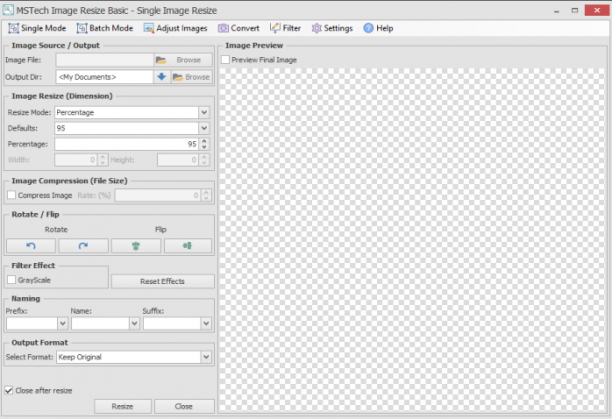Click the Output Dir text field

tap(104, 77)
